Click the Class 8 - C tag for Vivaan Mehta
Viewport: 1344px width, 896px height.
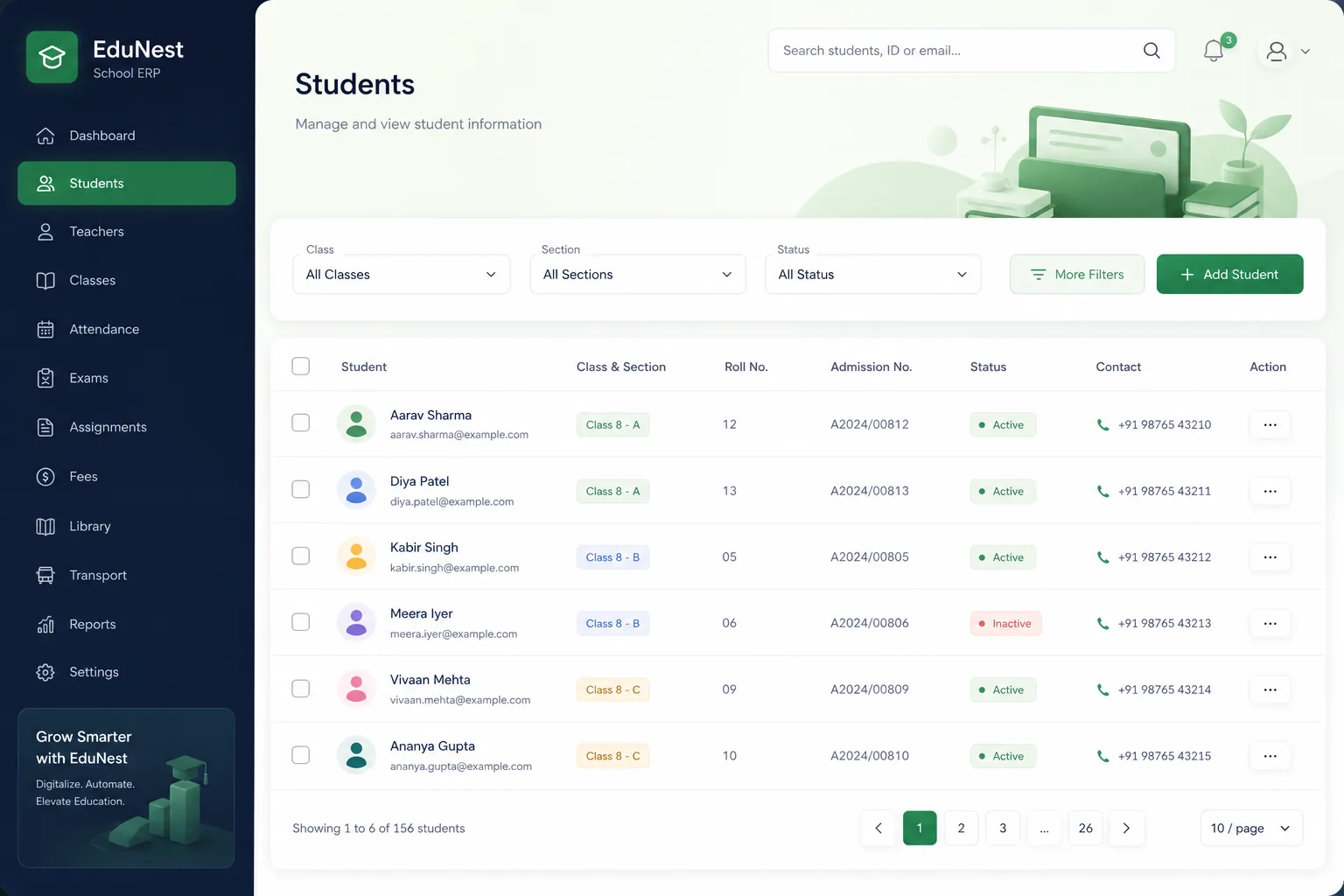(x=612, y=689)
